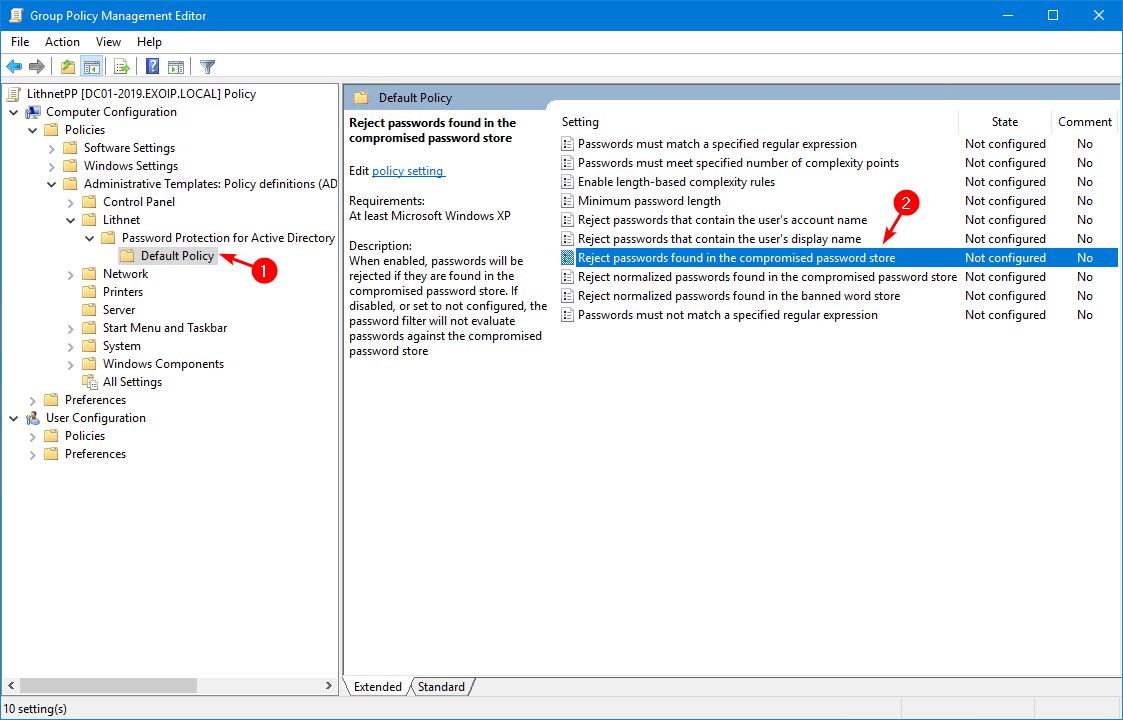The height and width of the screenshot is (720, 1123).
Task: Click the Filter funnel toolbar icon
Action: pyautogui.click(x=208, y=67)
